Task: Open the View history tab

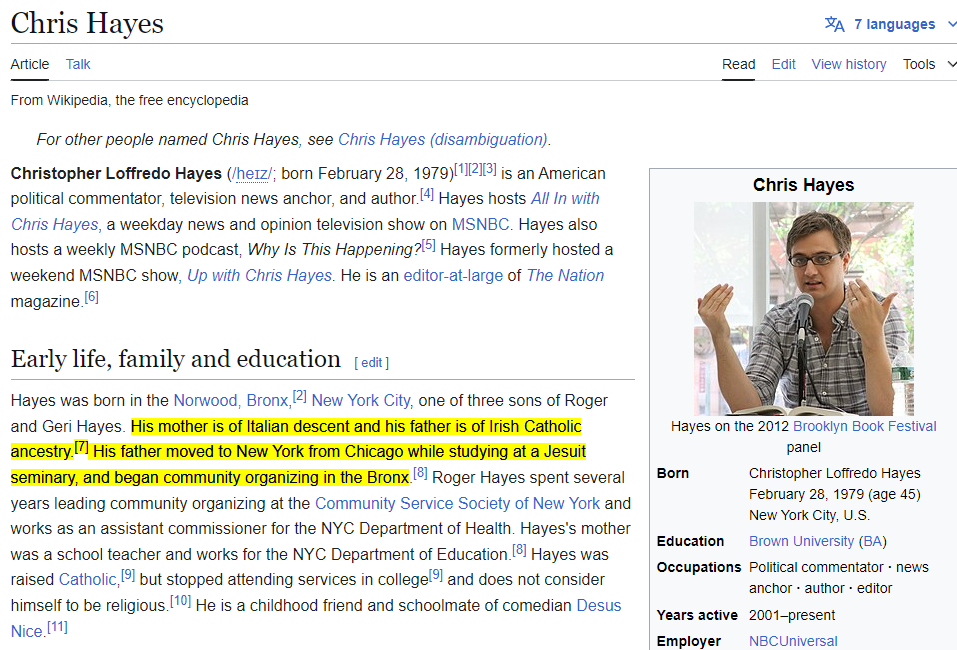Action: click(849, 64)
